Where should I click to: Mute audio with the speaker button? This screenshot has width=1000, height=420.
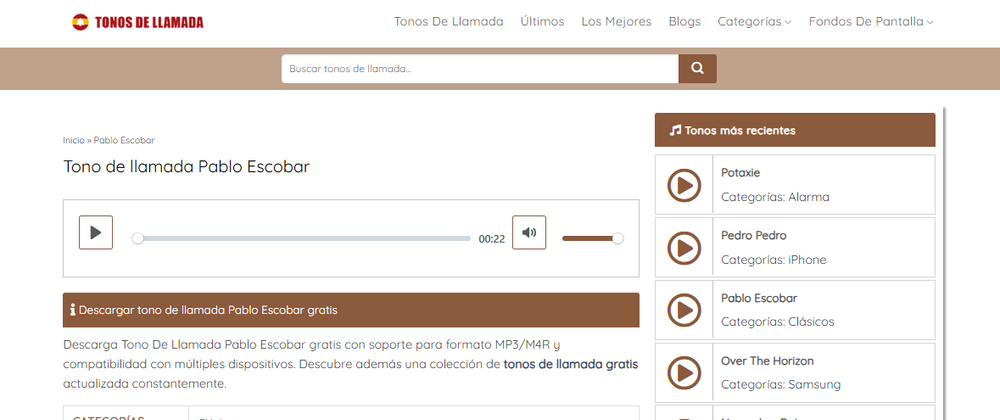pos(529,233)
